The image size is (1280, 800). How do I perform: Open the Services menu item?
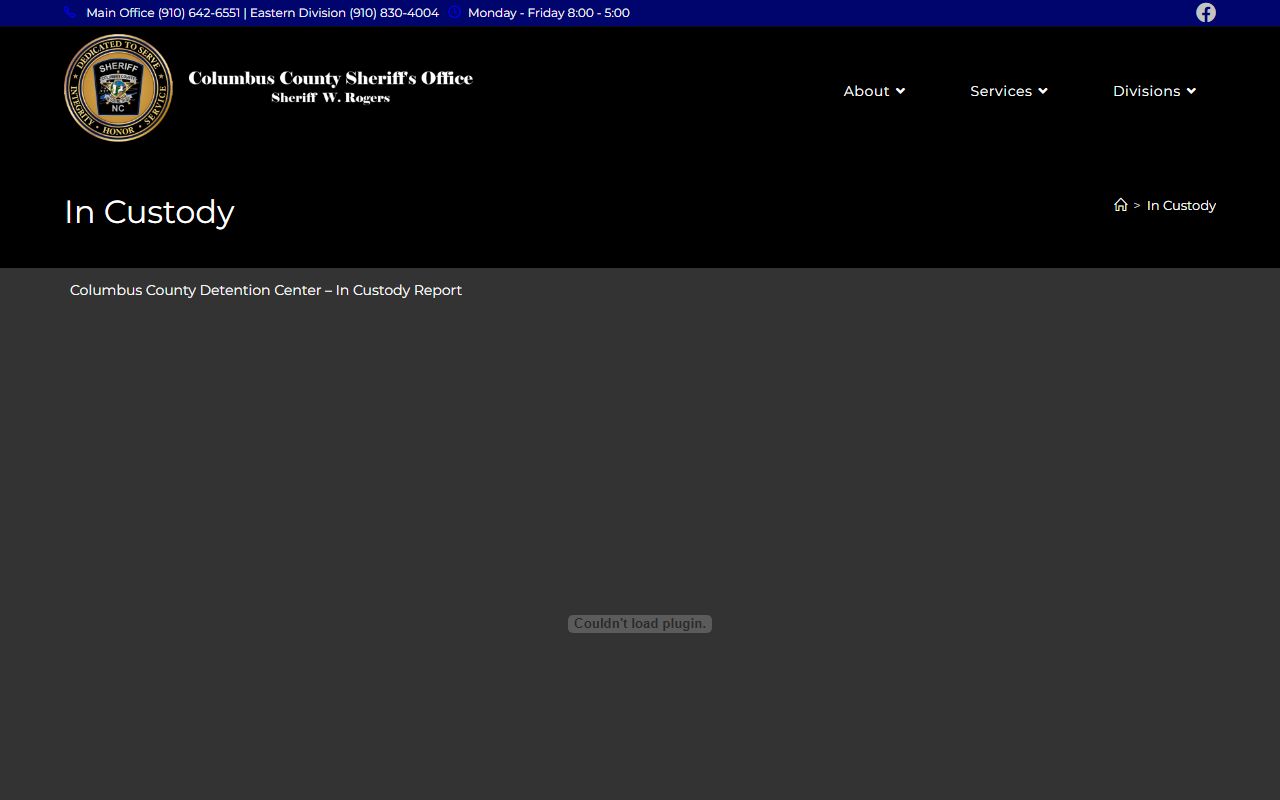[x=1000, y=91]
